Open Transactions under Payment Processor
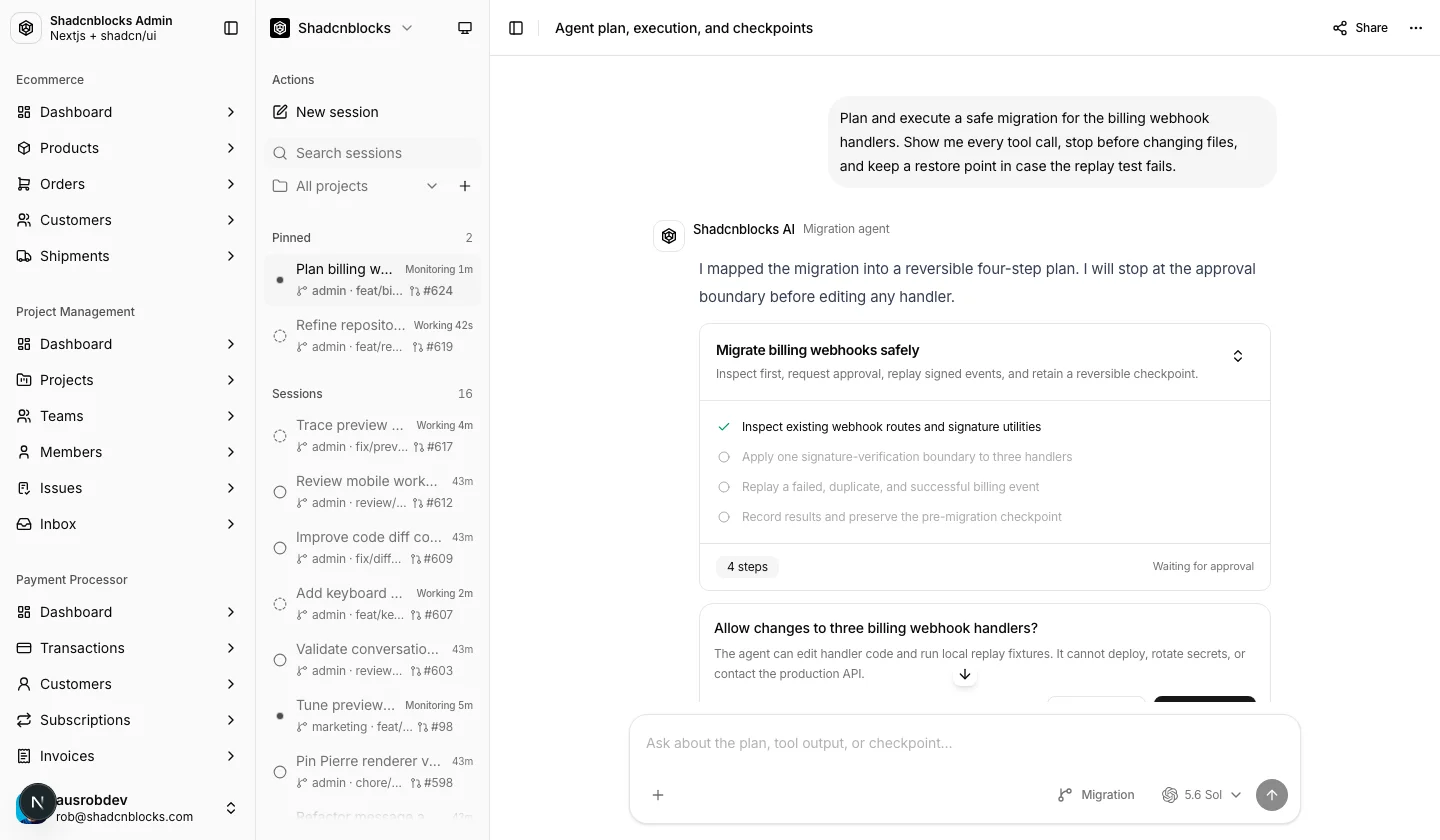 (128, 648)
